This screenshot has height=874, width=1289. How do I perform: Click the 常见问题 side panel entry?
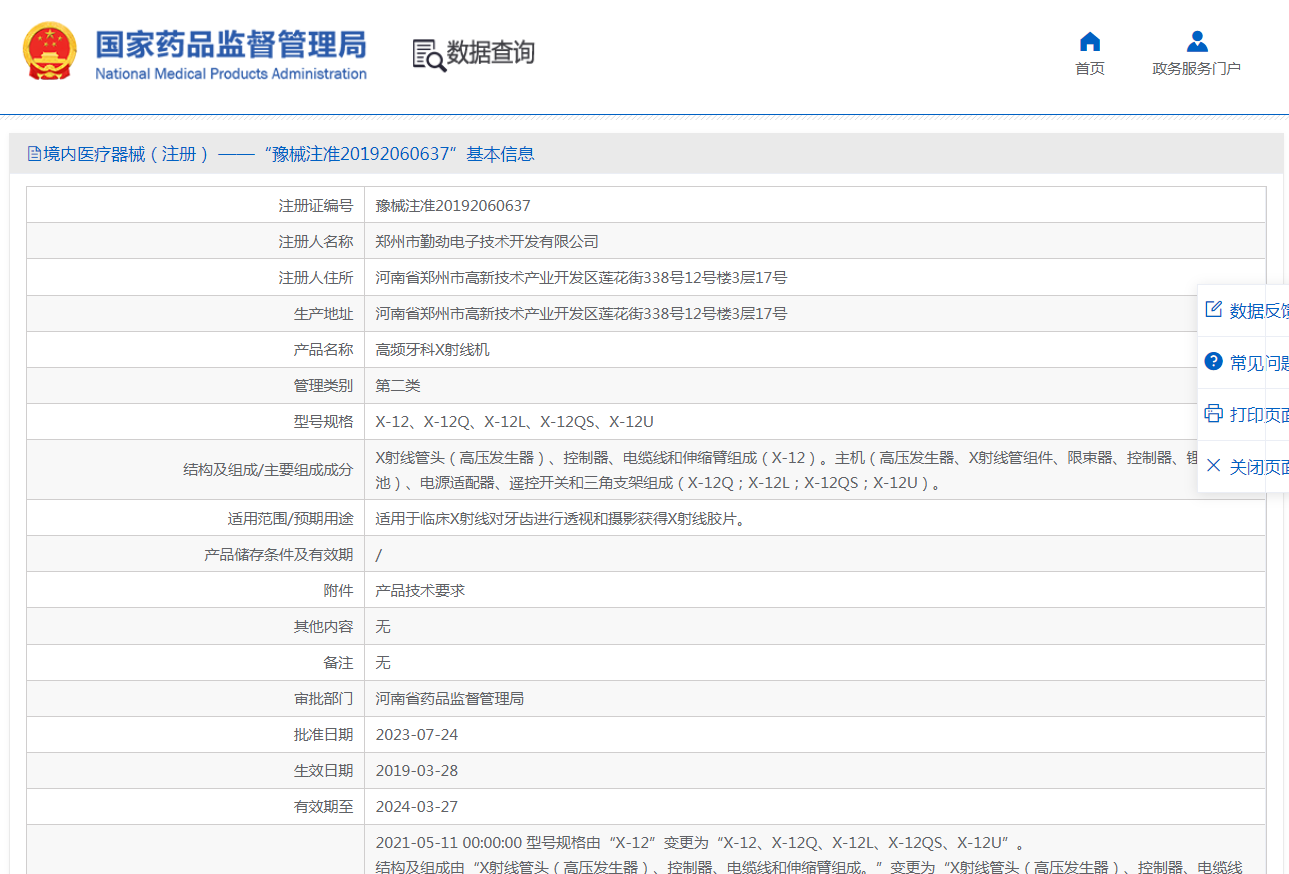coord(1244,363)
